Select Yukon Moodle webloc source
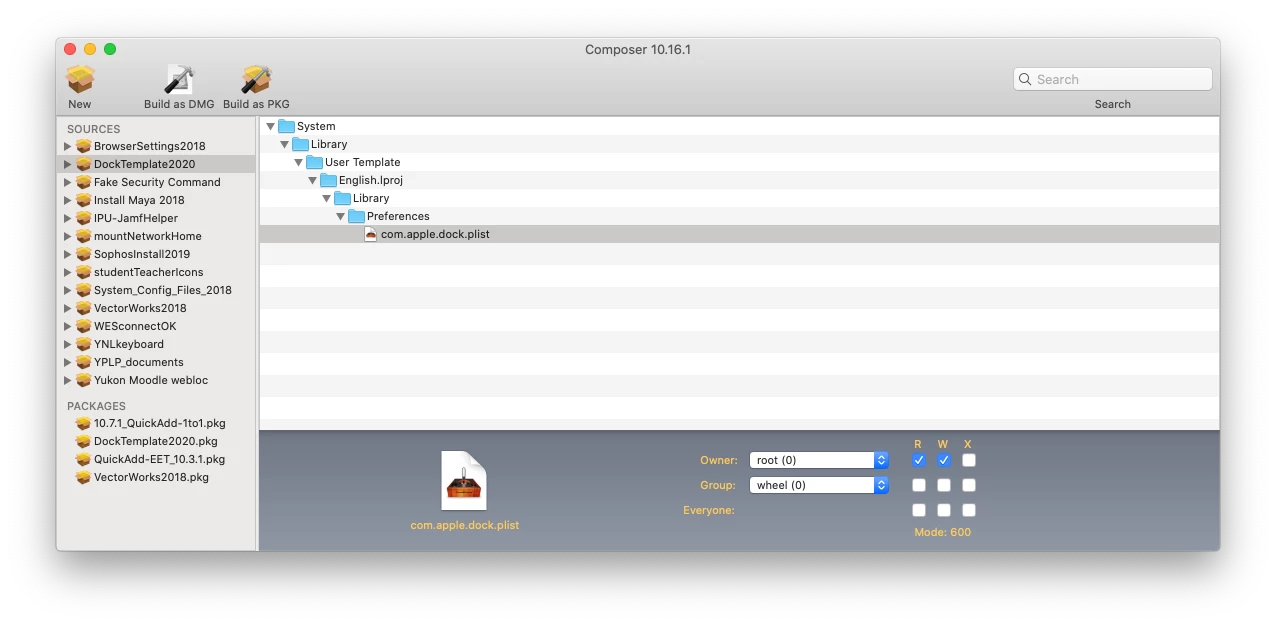Viewport: 1276px width, 625px height. tap(156, 380)
